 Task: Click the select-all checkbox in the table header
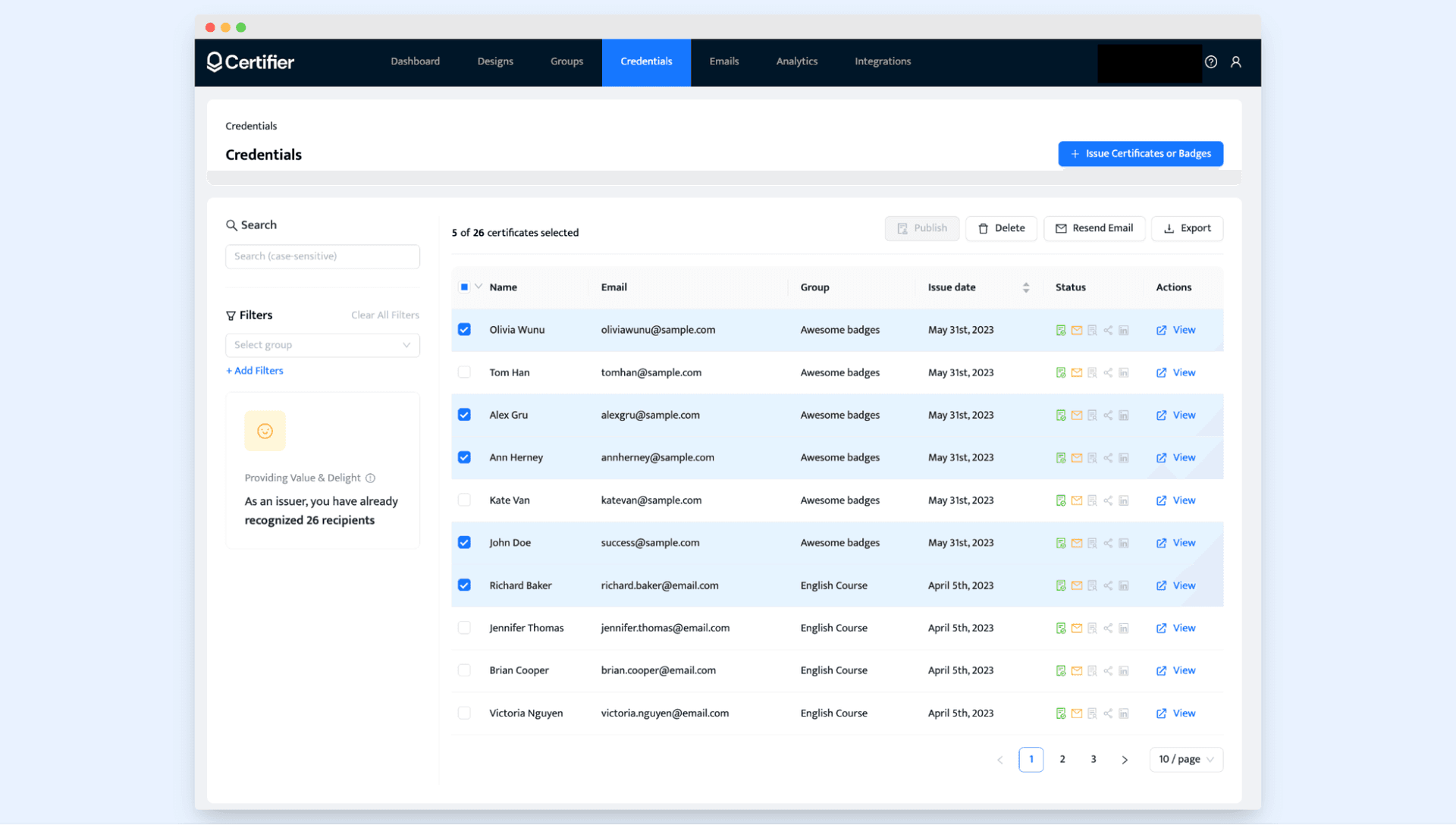(x=463, y=287)
